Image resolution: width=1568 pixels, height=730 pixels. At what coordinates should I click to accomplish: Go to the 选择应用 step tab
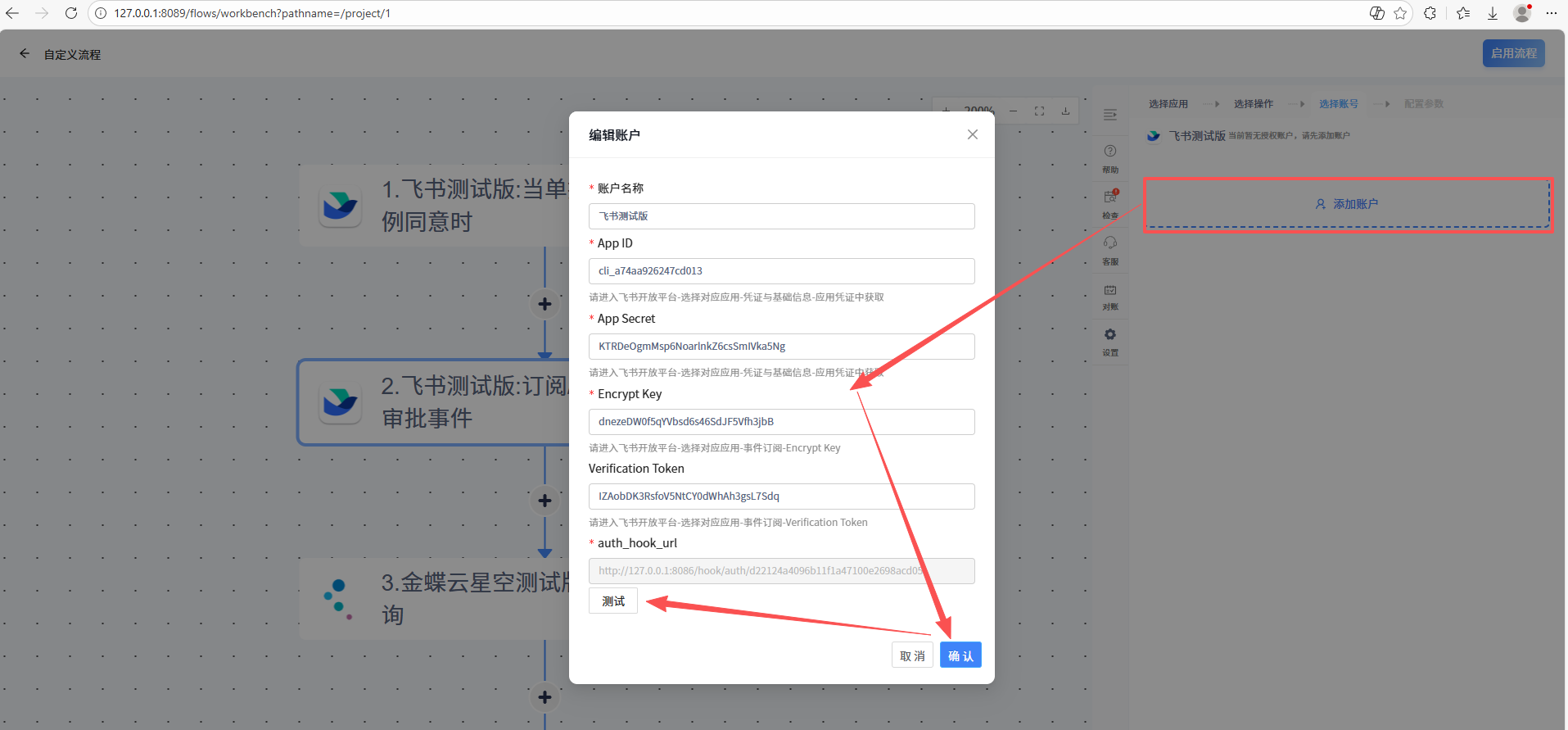pyautogui.click(x=1168, y=104)
